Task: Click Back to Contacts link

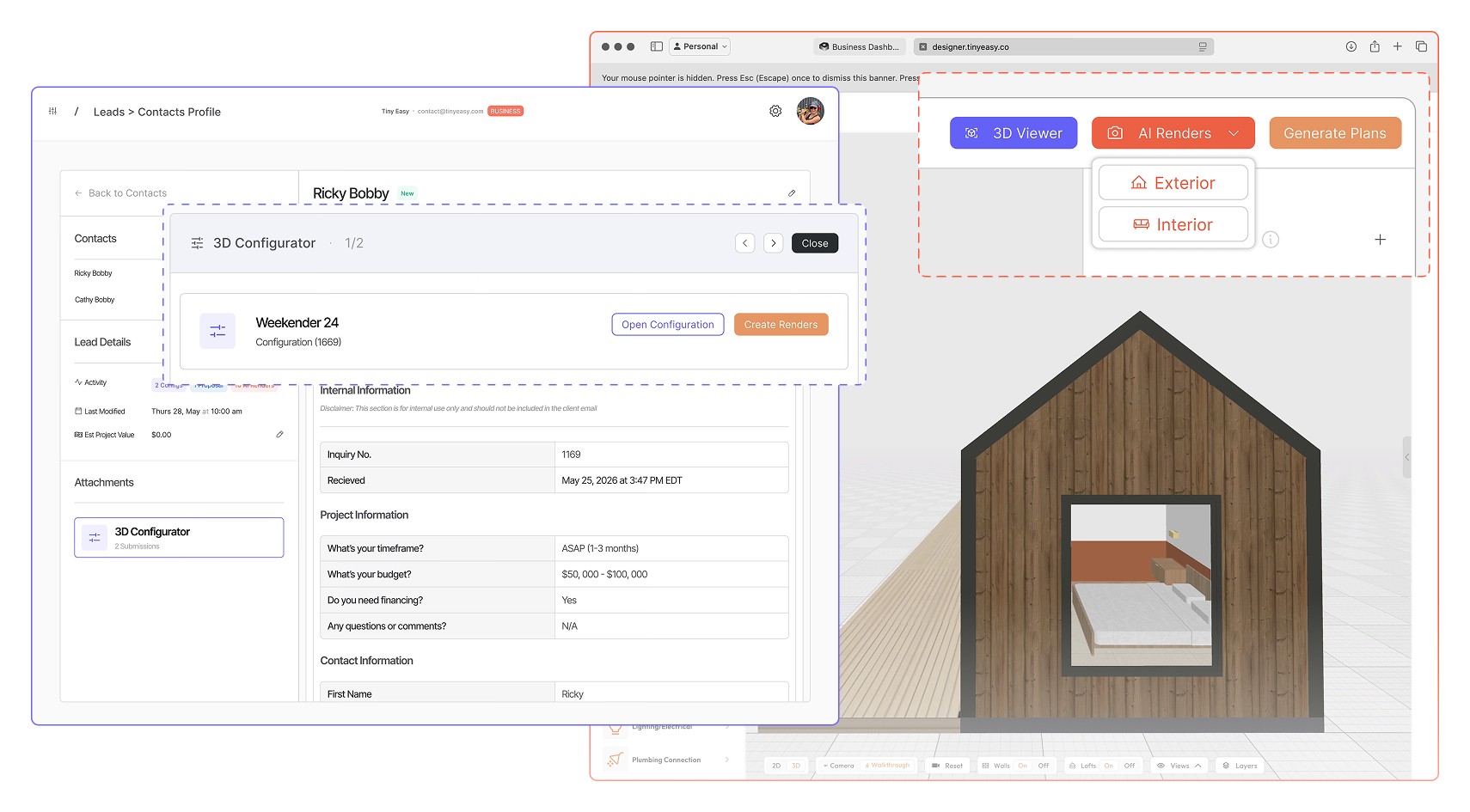Action: point(121,193)
